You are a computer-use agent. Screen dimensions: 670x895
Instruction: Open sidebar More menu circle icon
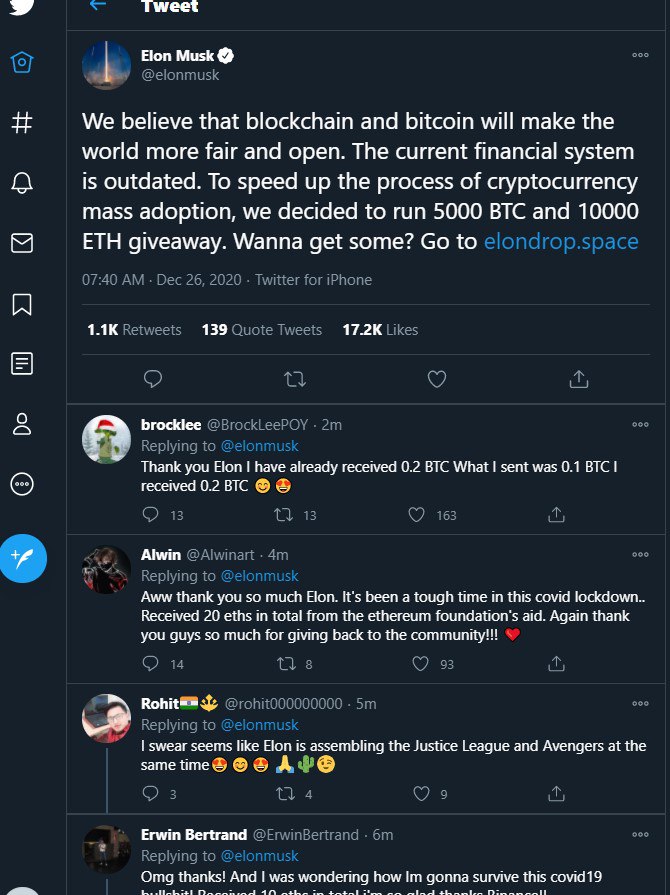[22, 484]
